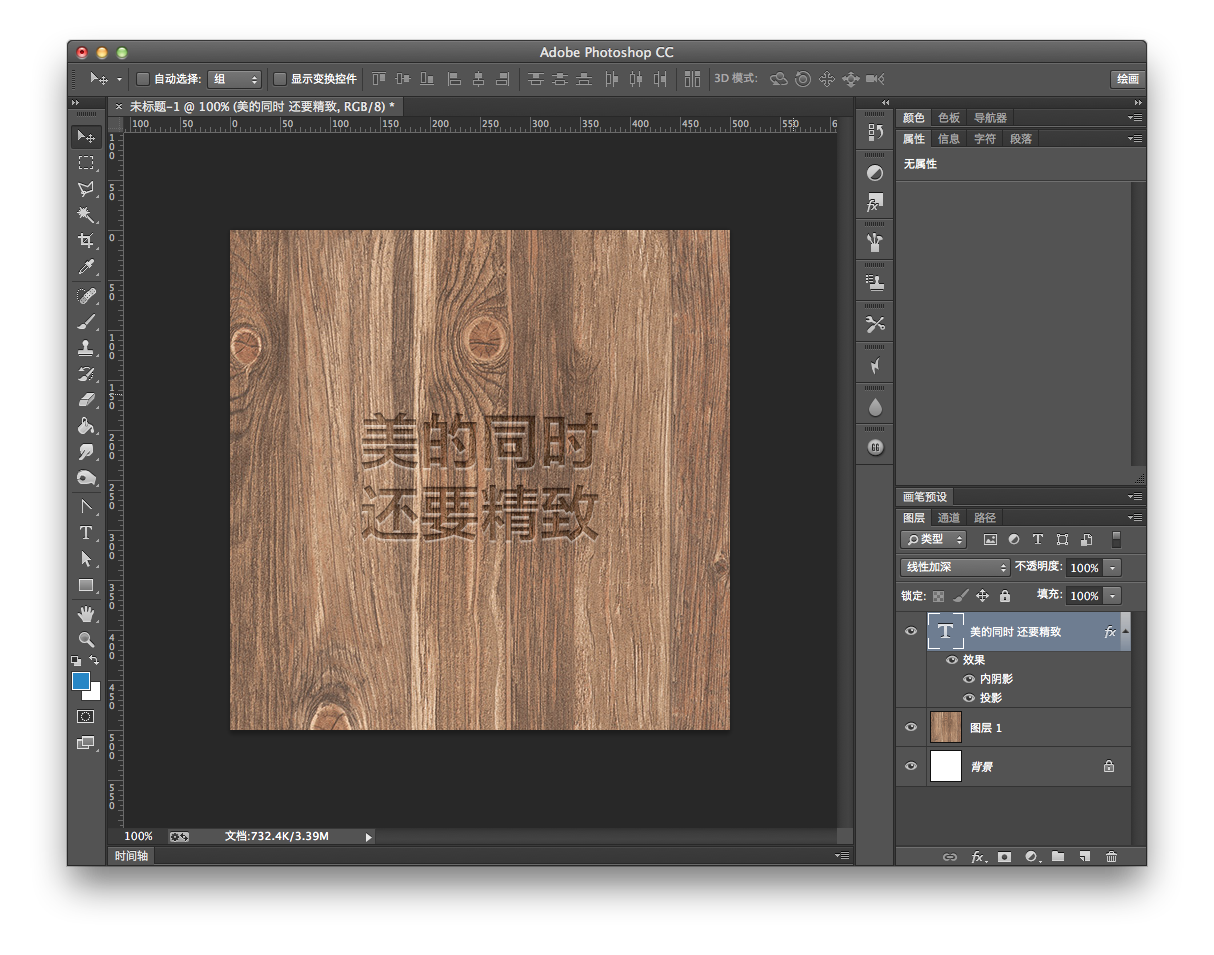
Task: Activate the Horizontal Type tool
Action: click(86, 533)
